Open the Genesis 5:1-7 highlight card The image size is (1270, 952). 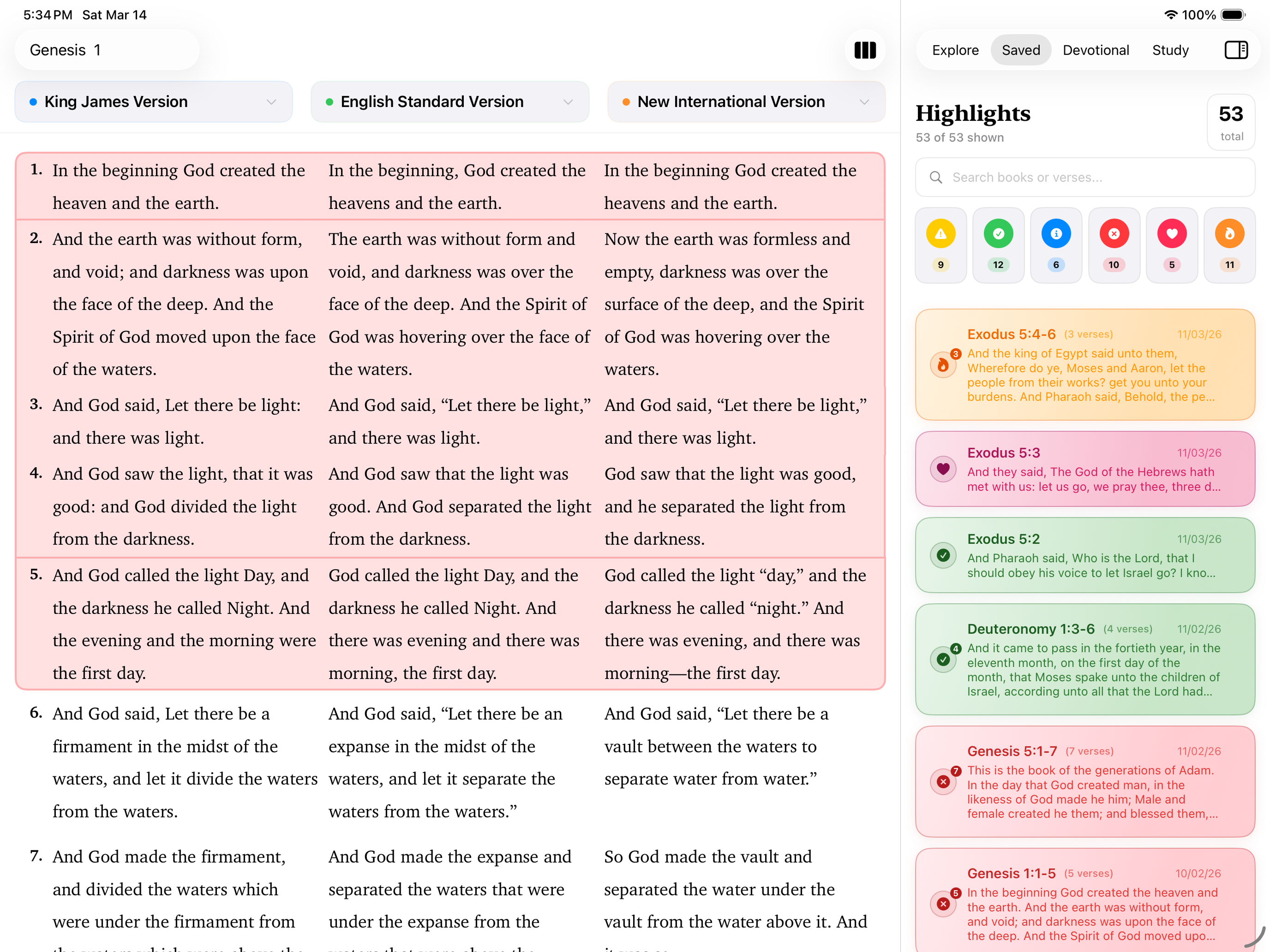pos(1084,782)
